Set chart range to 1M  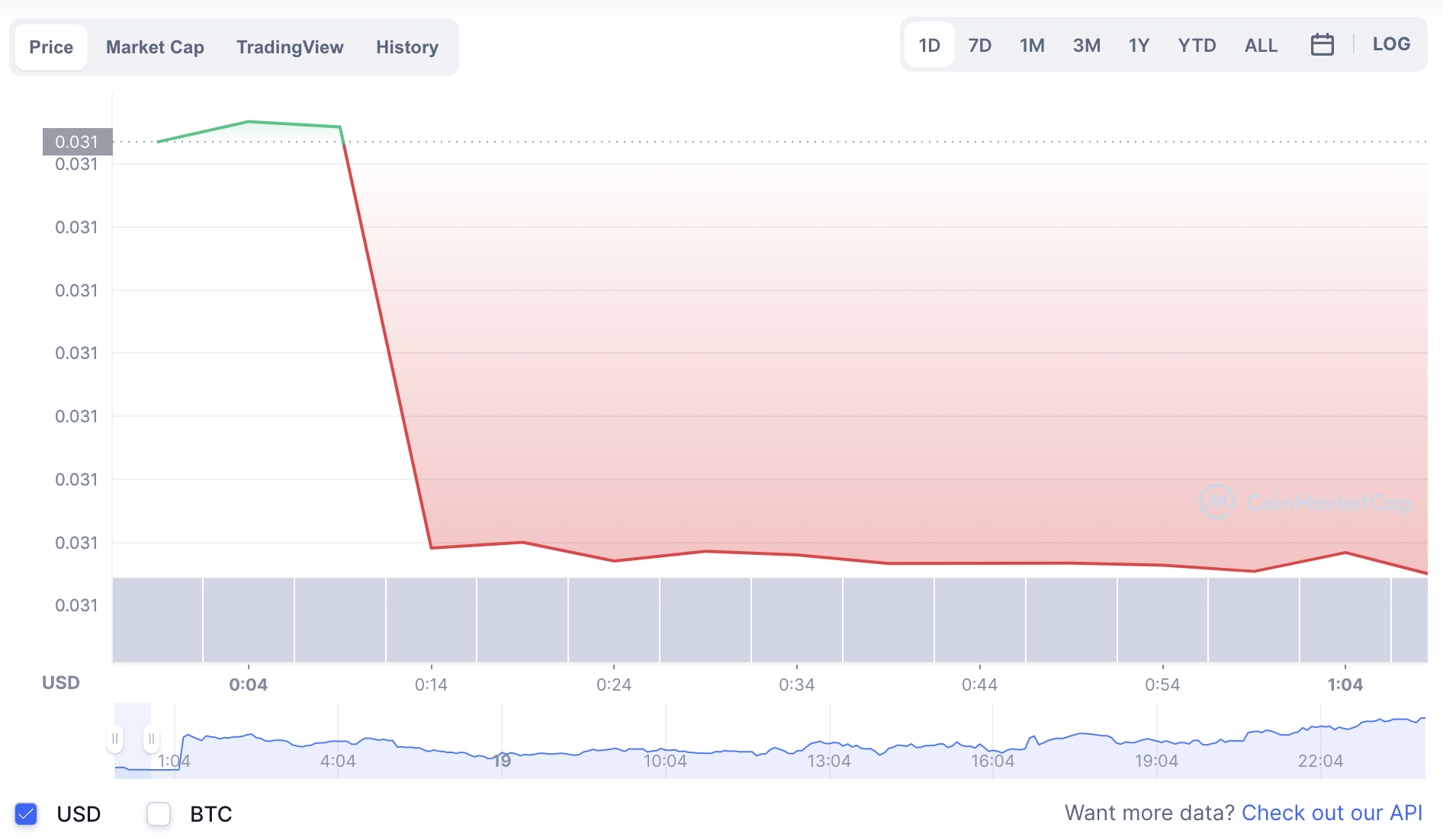click(x=1032, y=46)
